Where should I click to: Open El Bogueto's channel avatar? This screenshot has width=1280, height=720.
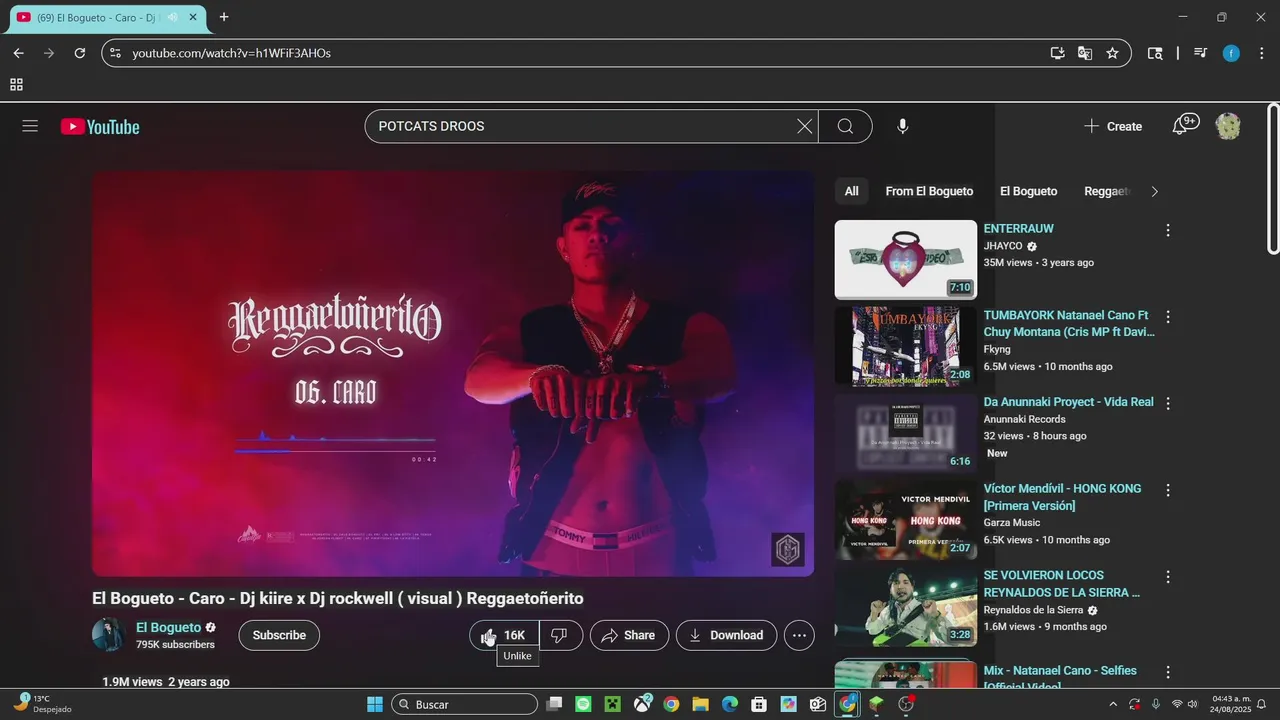click(108, 635)
